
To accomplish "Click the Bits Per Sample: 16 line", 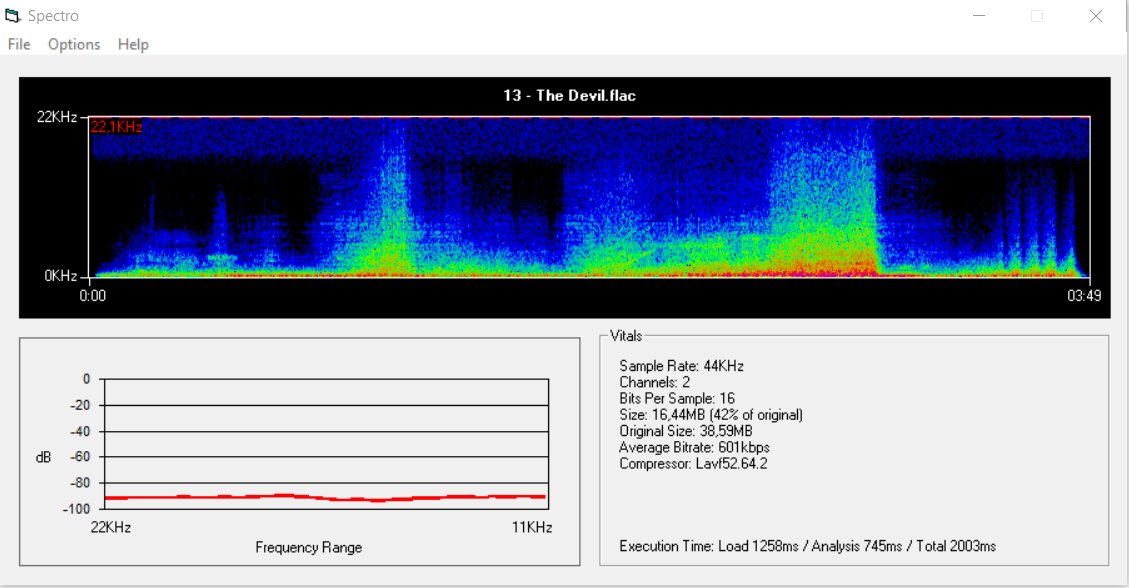I will click(x=677, y=398).
